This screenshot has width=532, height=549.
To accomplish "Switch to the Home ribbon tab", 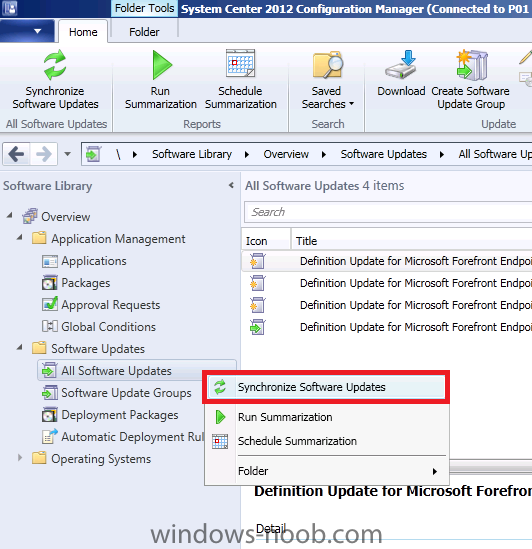I will point(83,32).
